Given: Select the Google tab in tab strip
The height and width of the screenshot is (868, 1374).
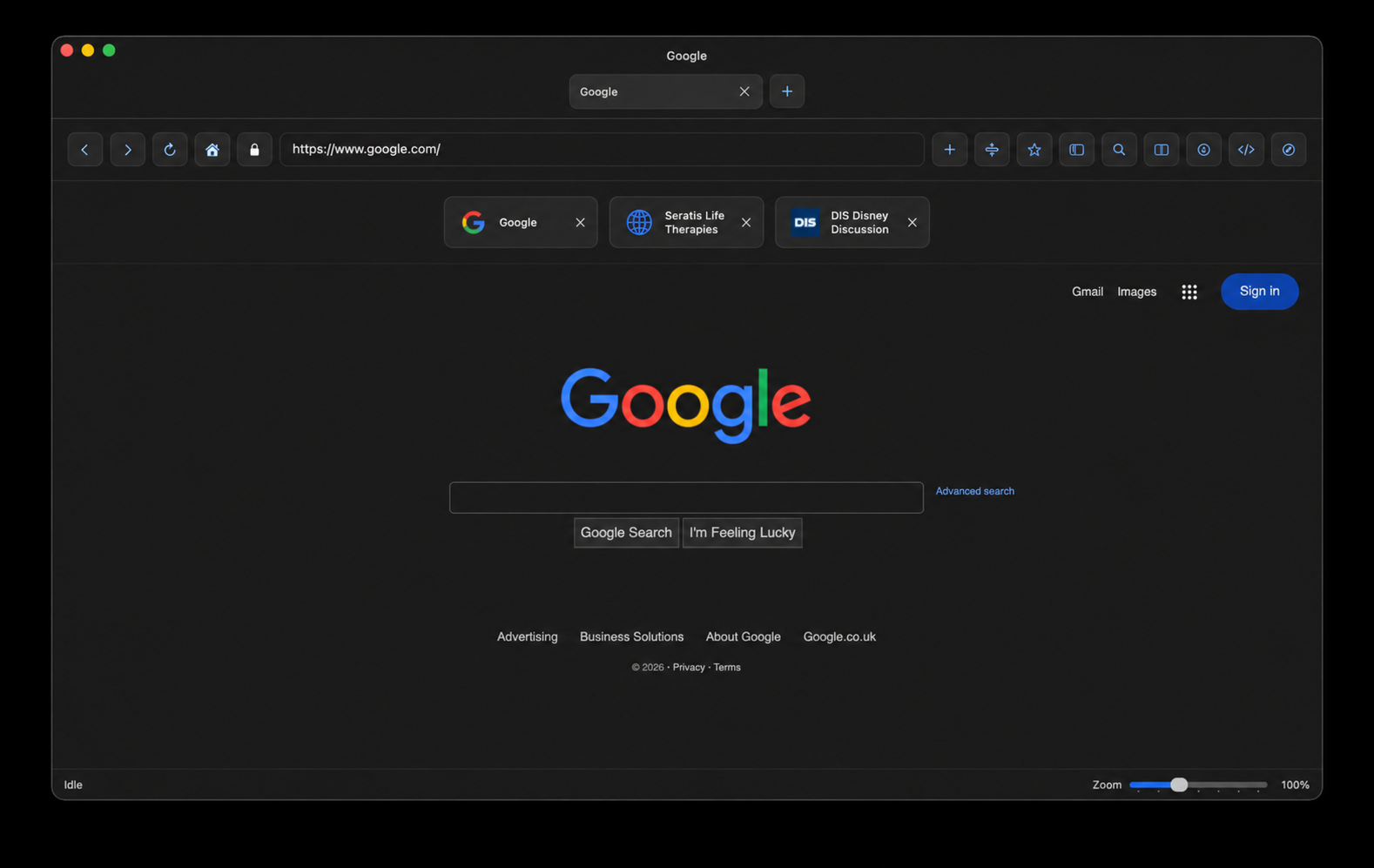Looking at the screenshot, I should (666, 91).
